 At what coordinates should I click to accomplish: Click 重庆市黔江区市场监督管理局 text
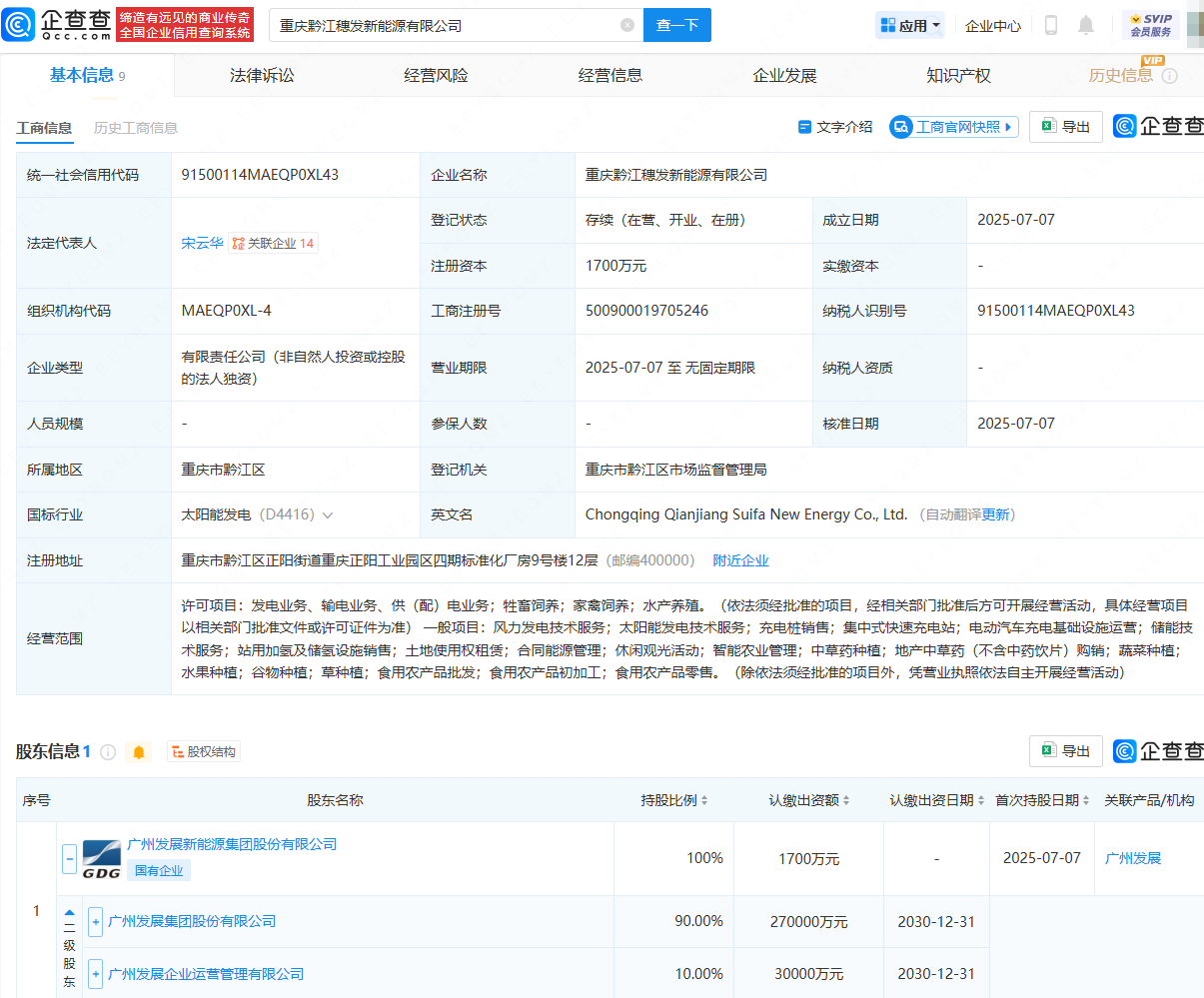(x=676, y=470)
